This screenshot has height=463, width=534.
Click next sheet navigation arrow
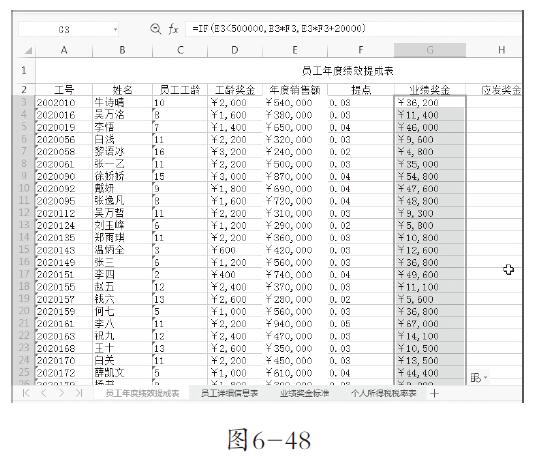coord(61,393)
